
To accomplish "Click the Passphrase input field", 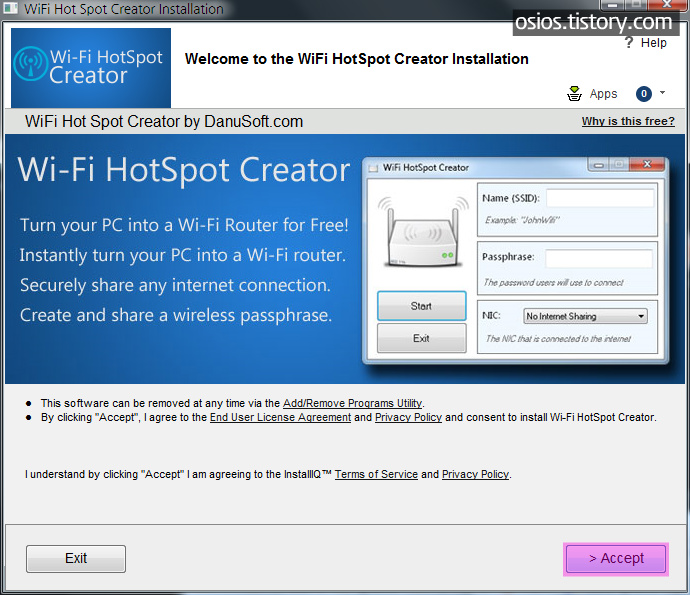I will click(599, 258).
